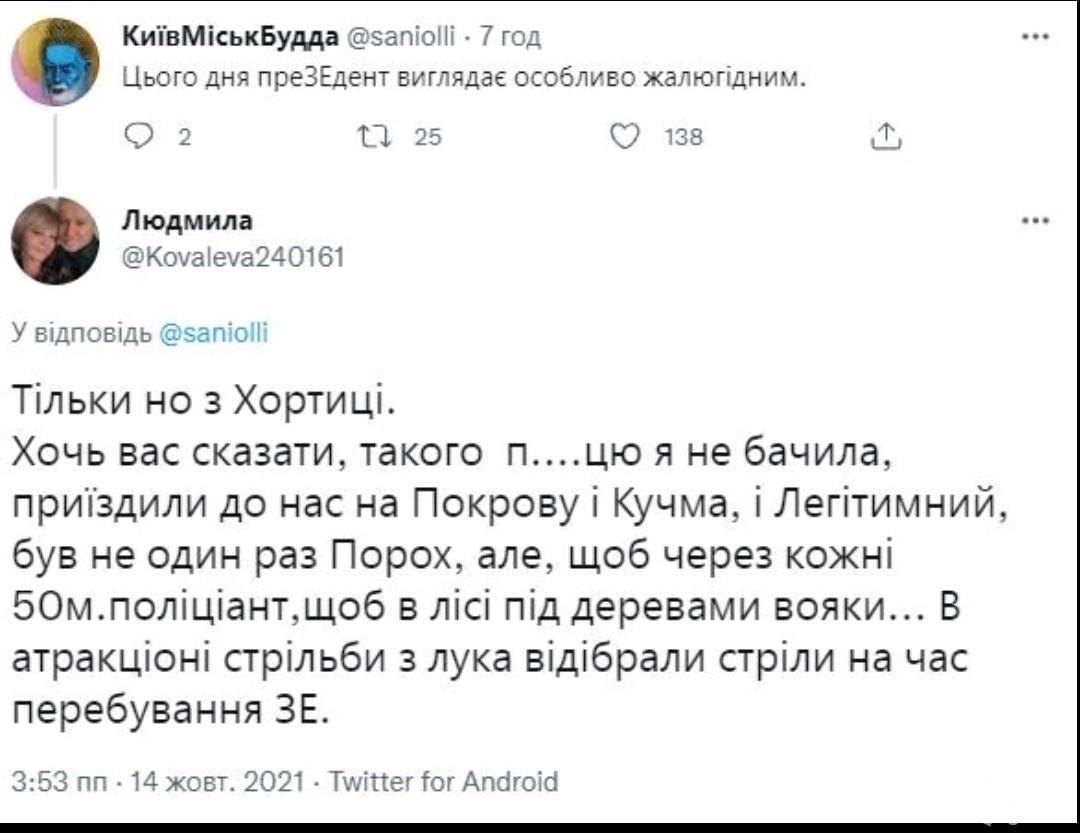Click @saniolli handle beside КиївМіськБудда's name

click(x=401, y=38)
